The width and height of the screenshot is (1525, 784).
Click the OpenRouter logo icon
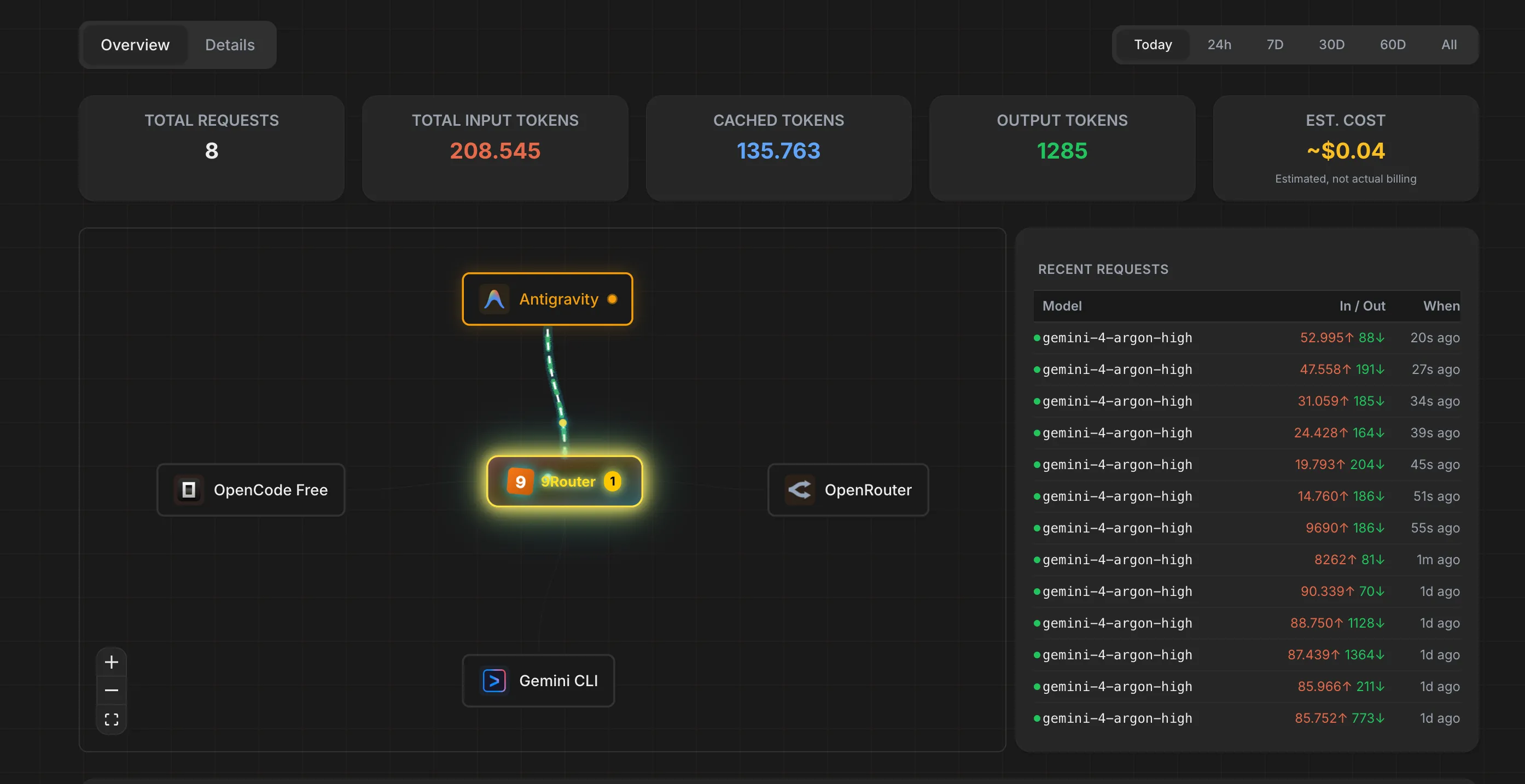point(800,490)
